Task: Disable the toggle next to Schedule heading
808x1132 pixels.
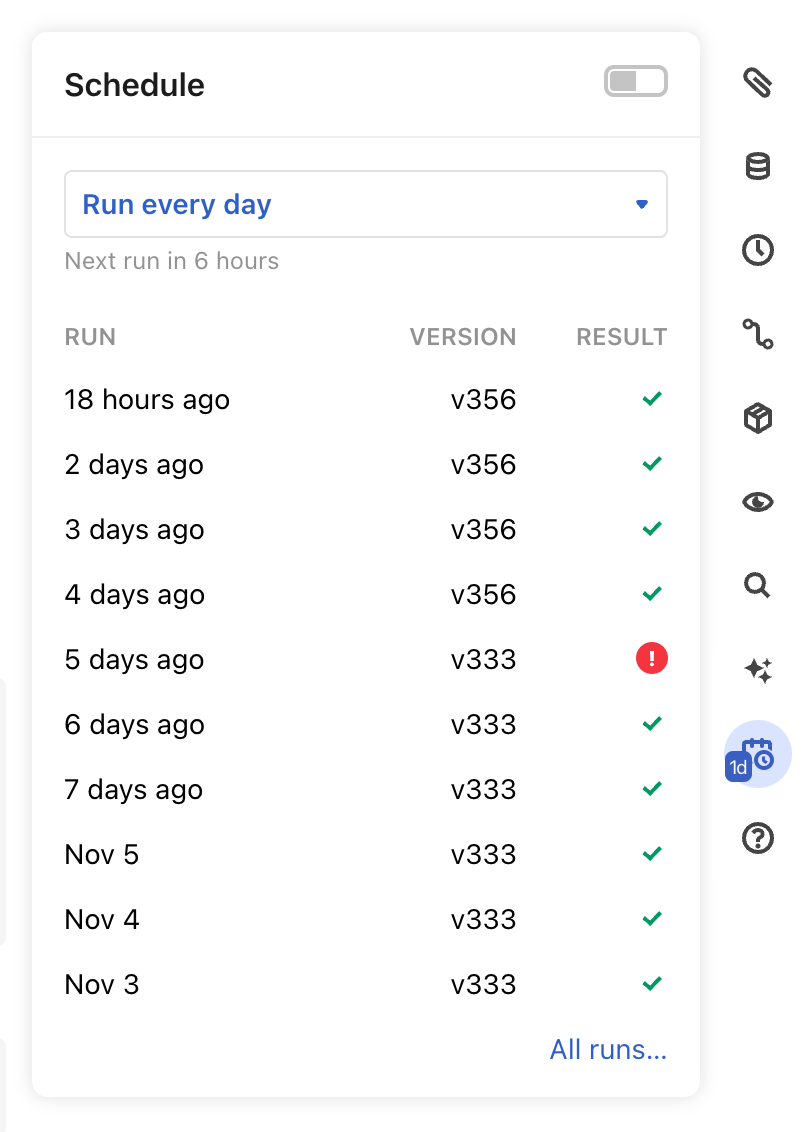Action: coord(636,81)
